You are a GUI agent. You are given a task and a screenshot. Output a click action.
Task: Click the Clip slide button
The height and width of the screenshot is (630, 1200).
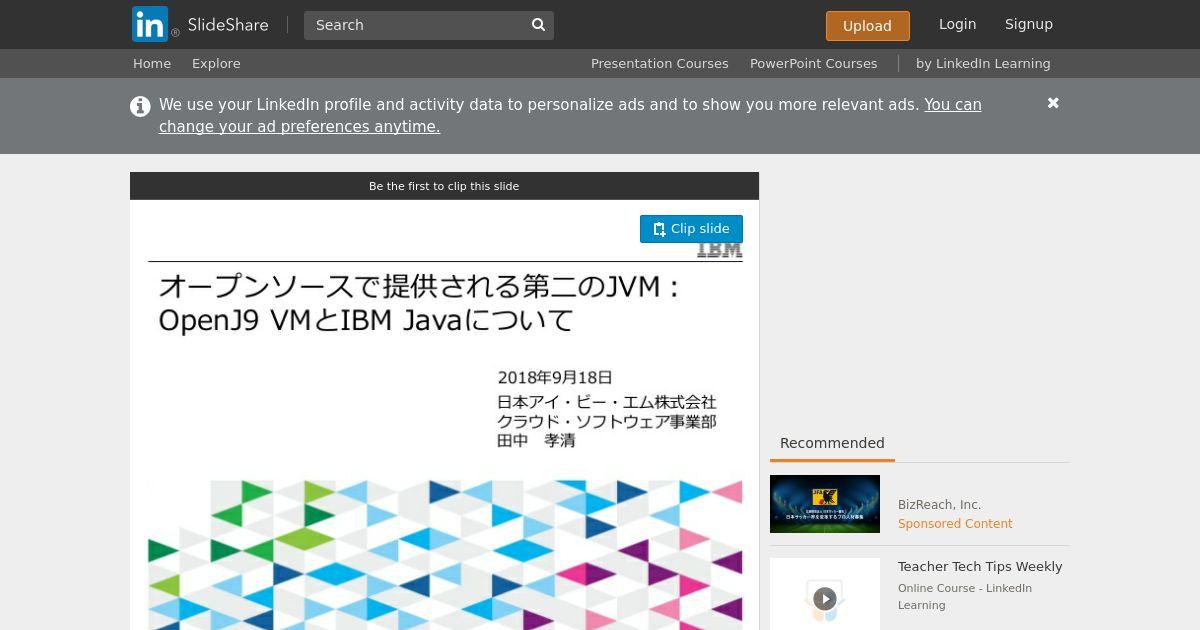(x=691, y=229)
